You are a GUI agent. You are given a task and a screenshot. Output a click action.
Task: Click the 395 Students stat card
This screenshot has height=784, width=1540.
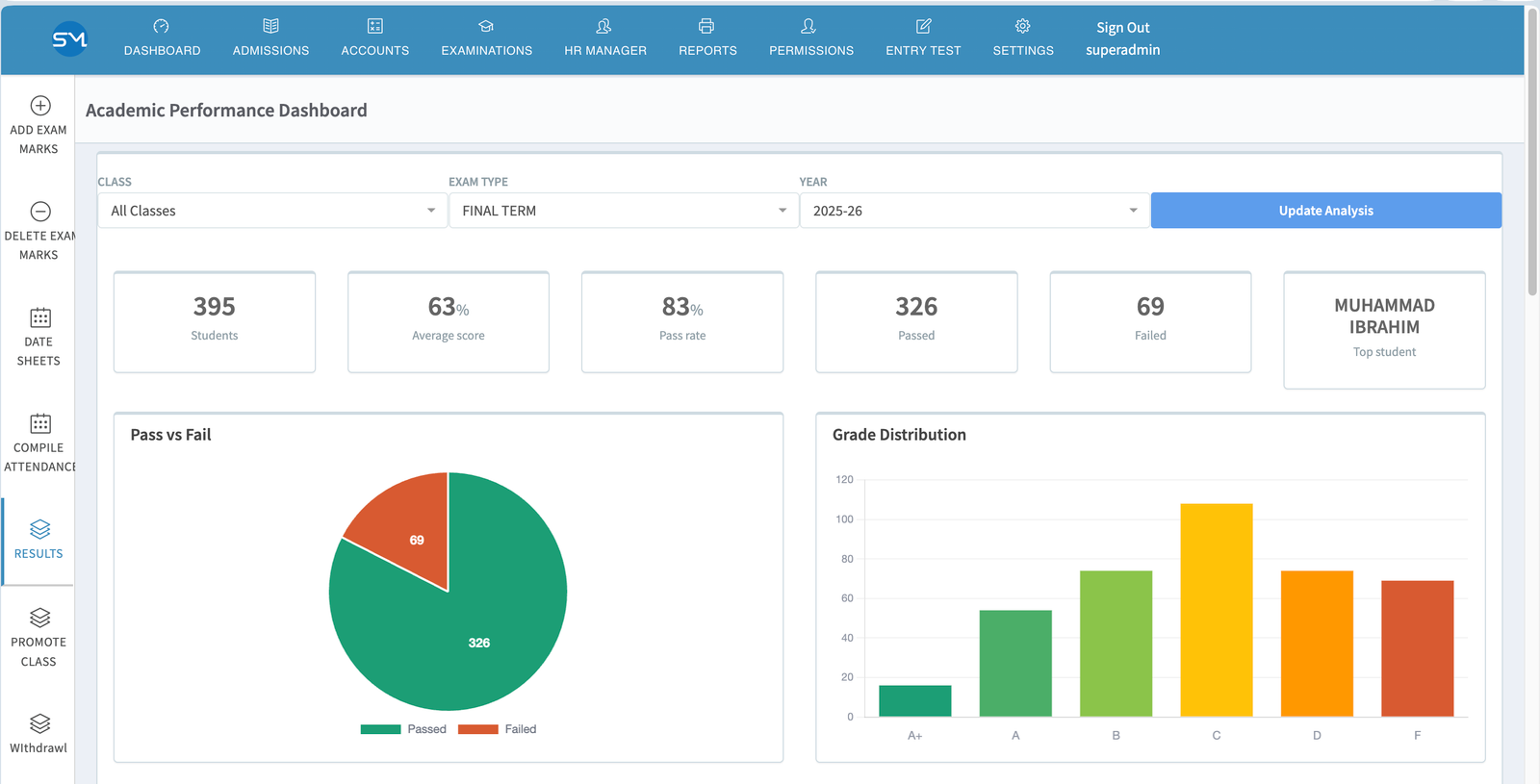coord(215,321)
